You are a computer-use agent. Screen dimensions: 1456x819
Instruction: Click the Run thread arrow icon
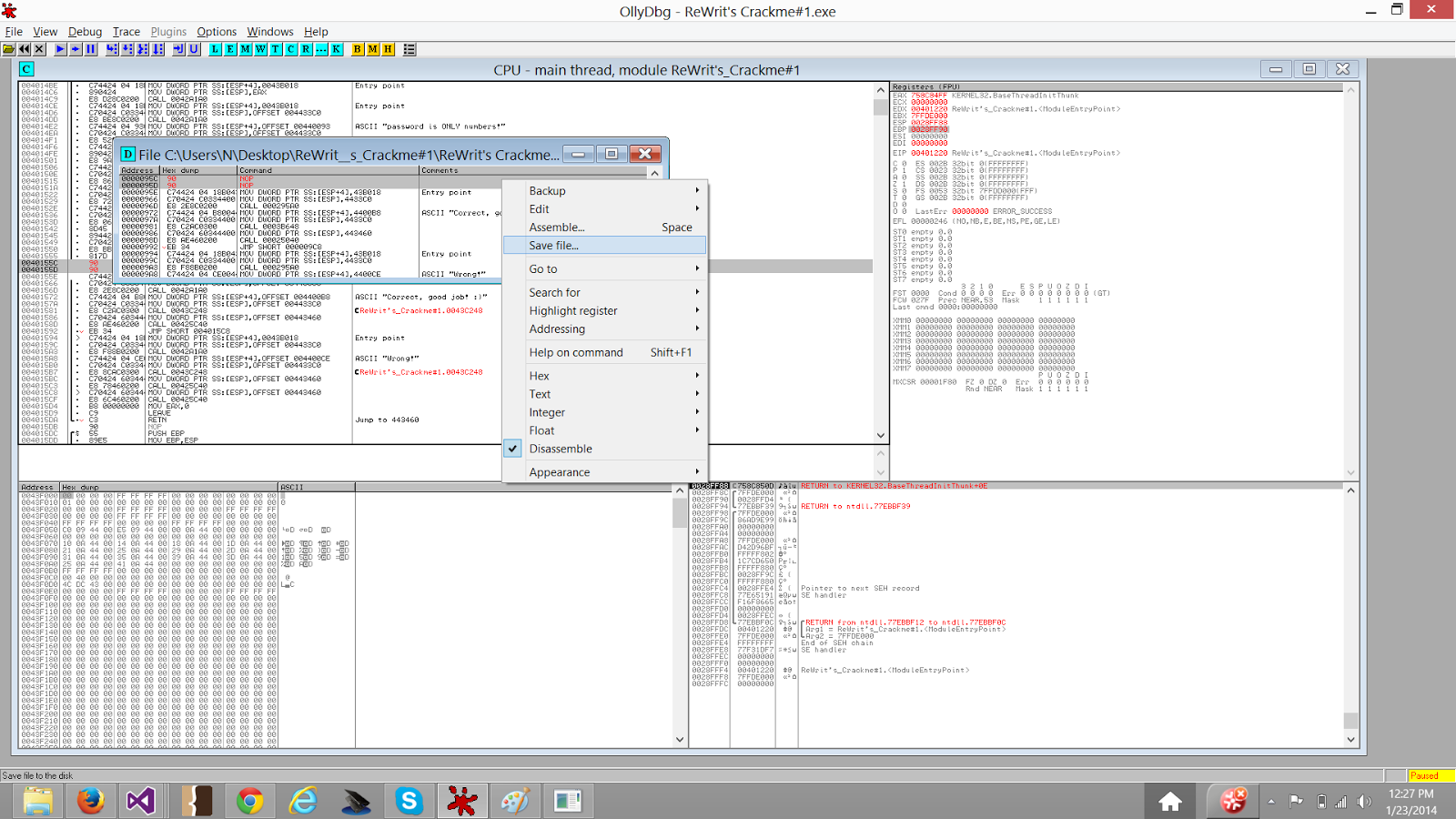[x=76, y=49]
